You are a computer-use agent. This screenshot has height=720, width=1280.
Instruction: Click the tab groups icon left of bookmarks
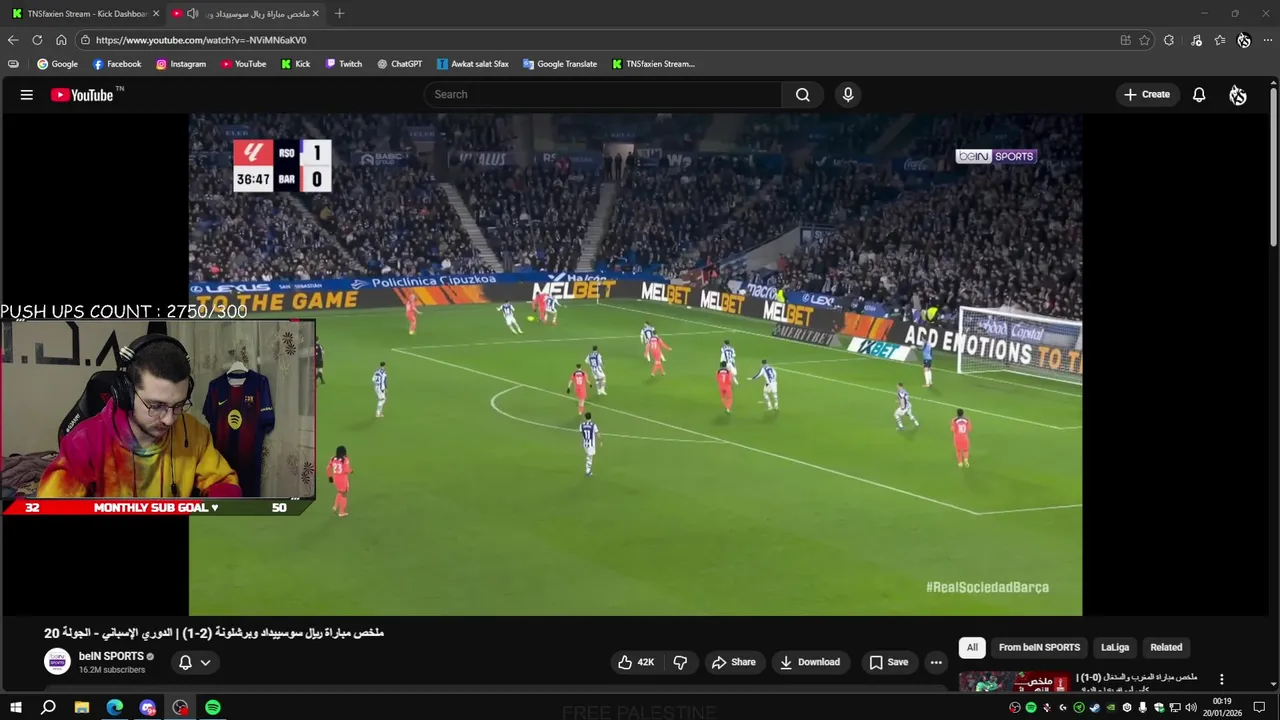pos(13,64)
